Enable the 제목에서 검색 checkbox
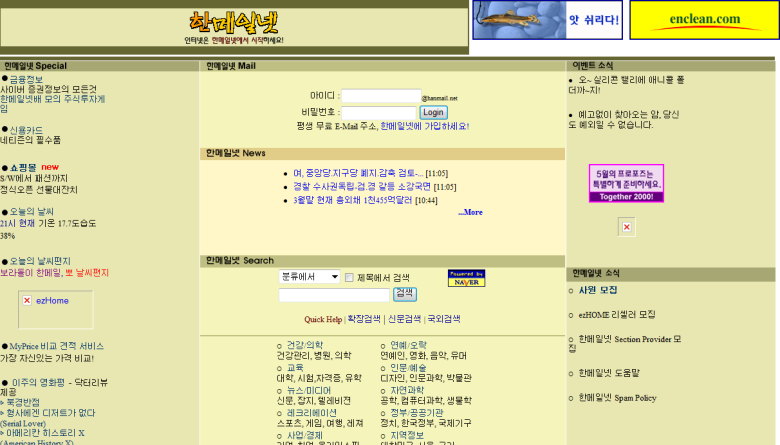780x445 pixels. tap(349, 277)
